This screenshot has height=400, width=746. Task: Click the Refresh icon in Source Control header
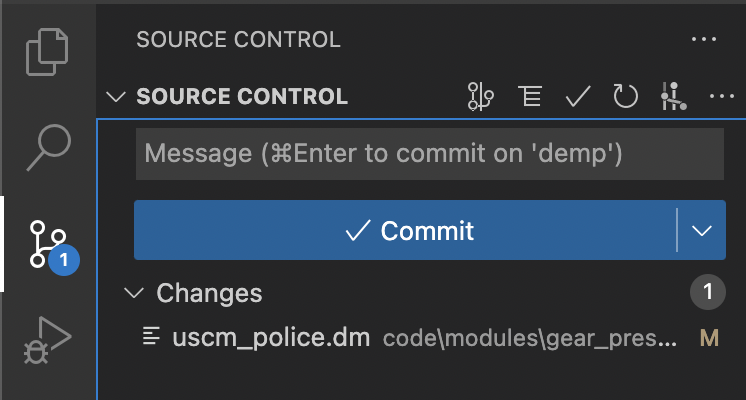pos(625,97)
